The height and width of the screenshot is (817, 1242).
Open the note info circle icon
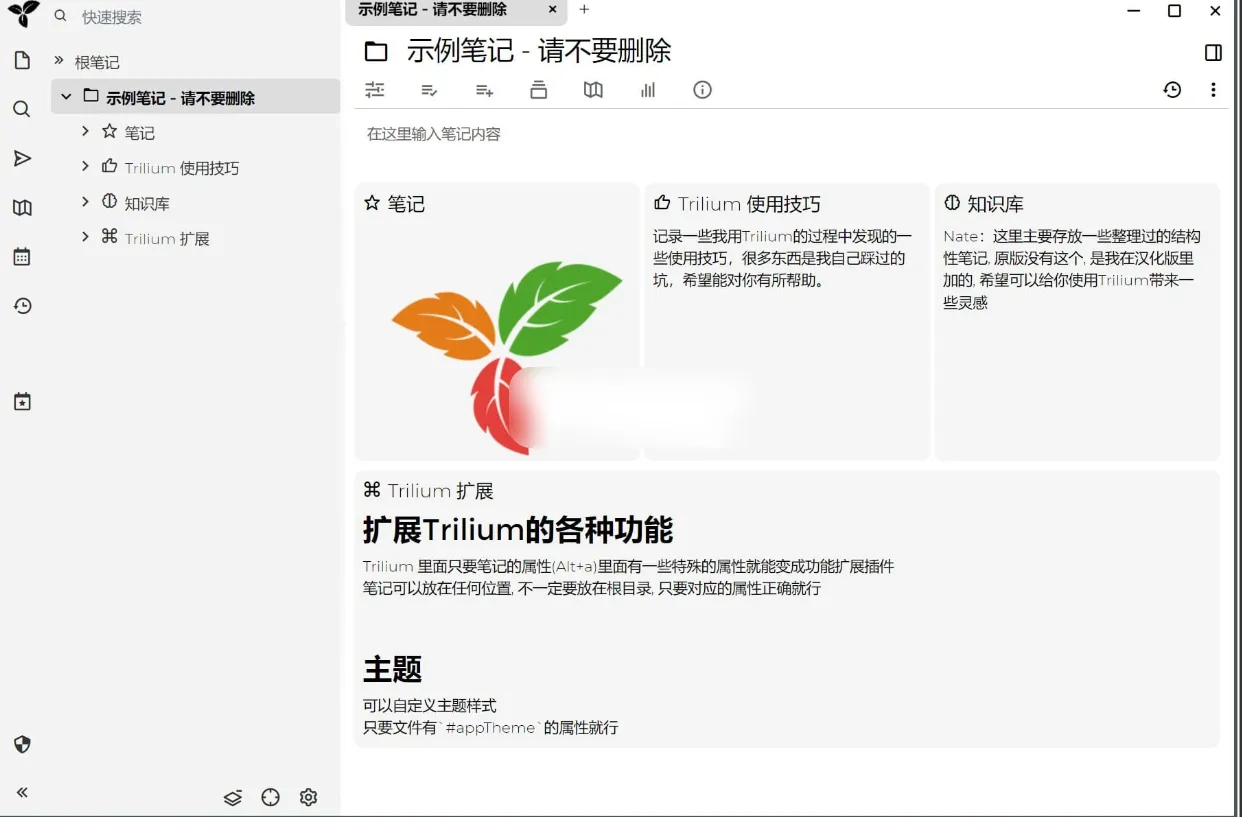[702, 90]
